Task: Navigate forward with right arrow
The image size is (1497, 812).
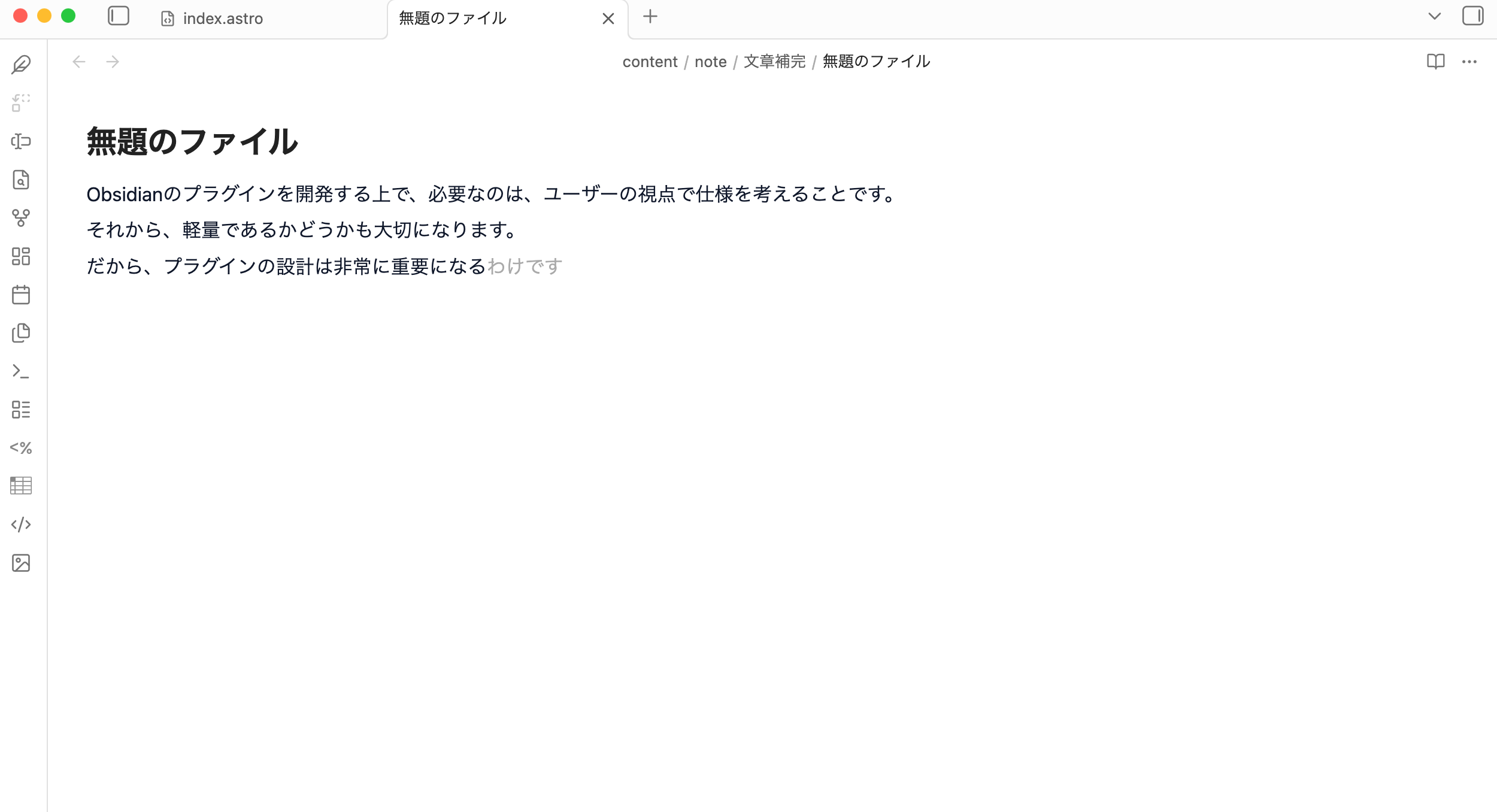Action: (113, 62)
